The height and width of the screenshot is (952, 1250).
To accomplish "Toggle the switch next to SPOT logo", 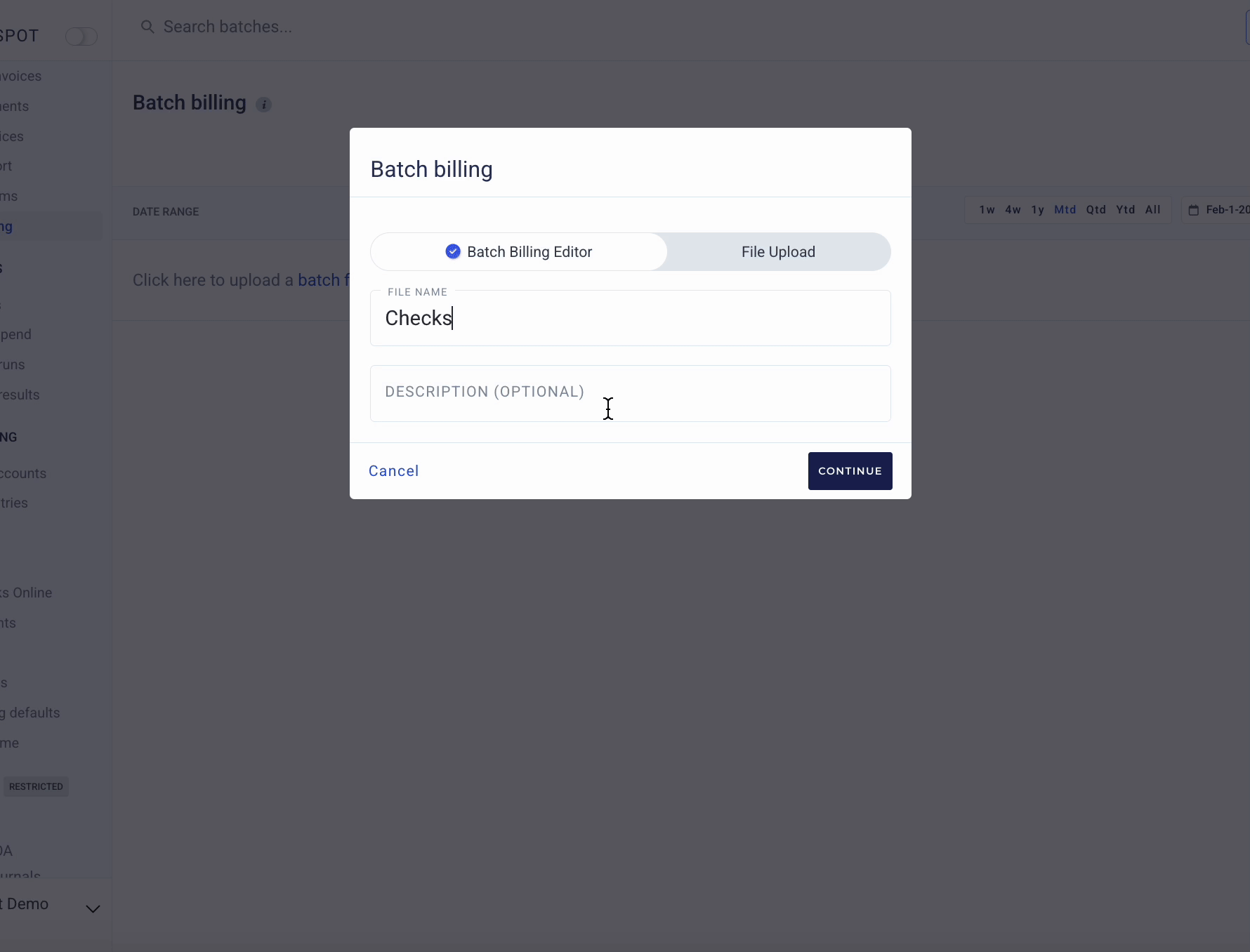I will [81, 37].
